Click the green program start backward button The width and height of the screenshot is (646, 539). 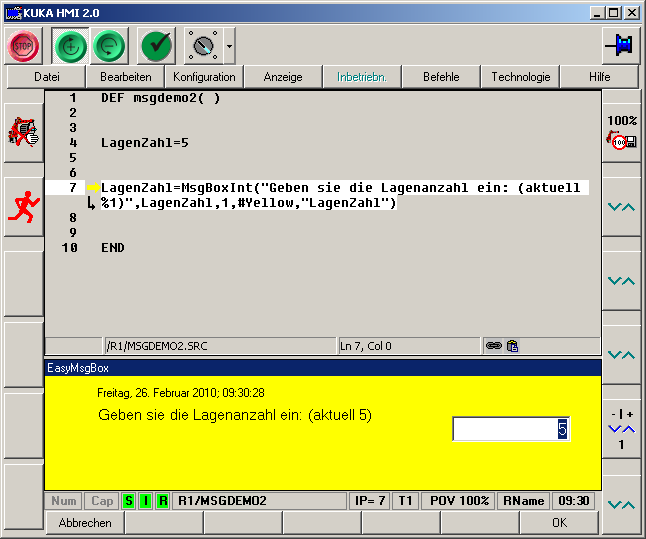click(x=110, y=46)
